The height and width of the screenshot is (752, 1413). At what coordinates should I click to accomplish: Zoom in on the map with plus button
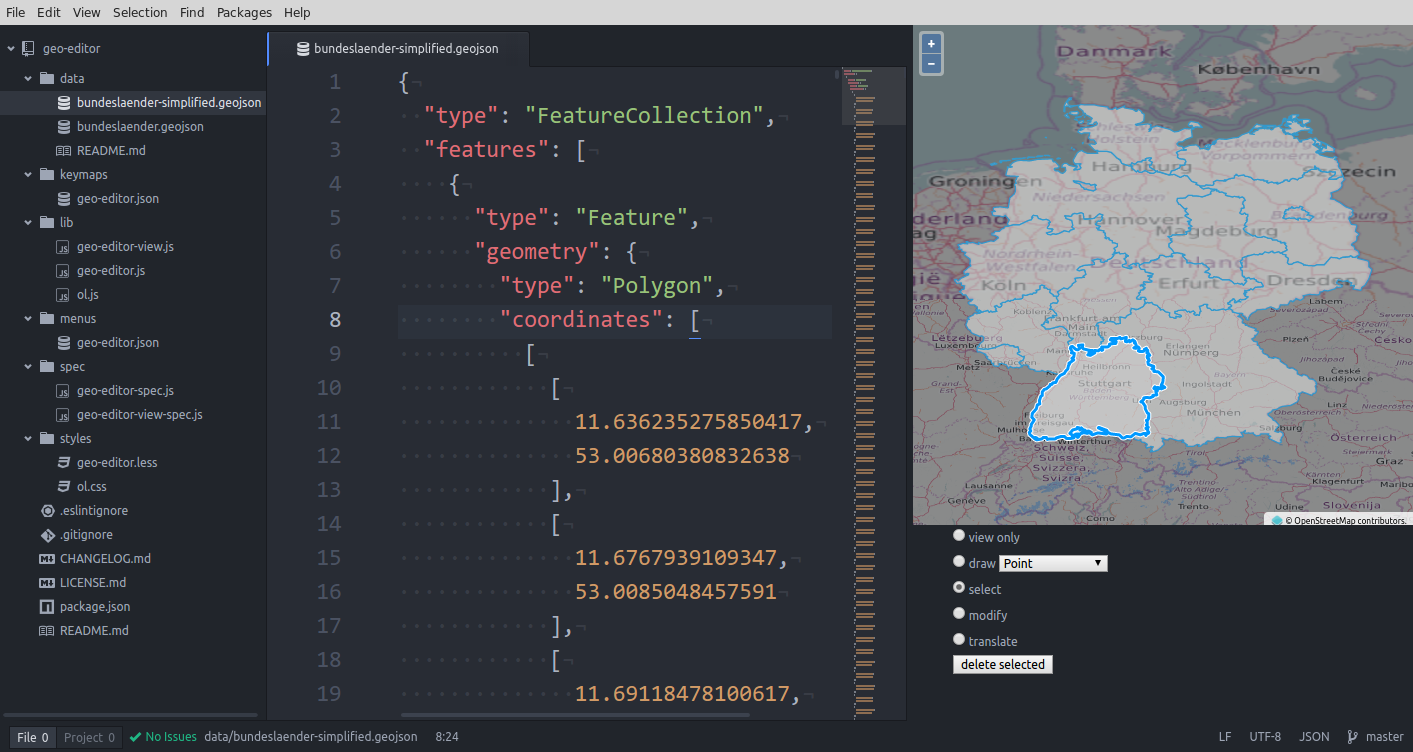click(931, 44)
